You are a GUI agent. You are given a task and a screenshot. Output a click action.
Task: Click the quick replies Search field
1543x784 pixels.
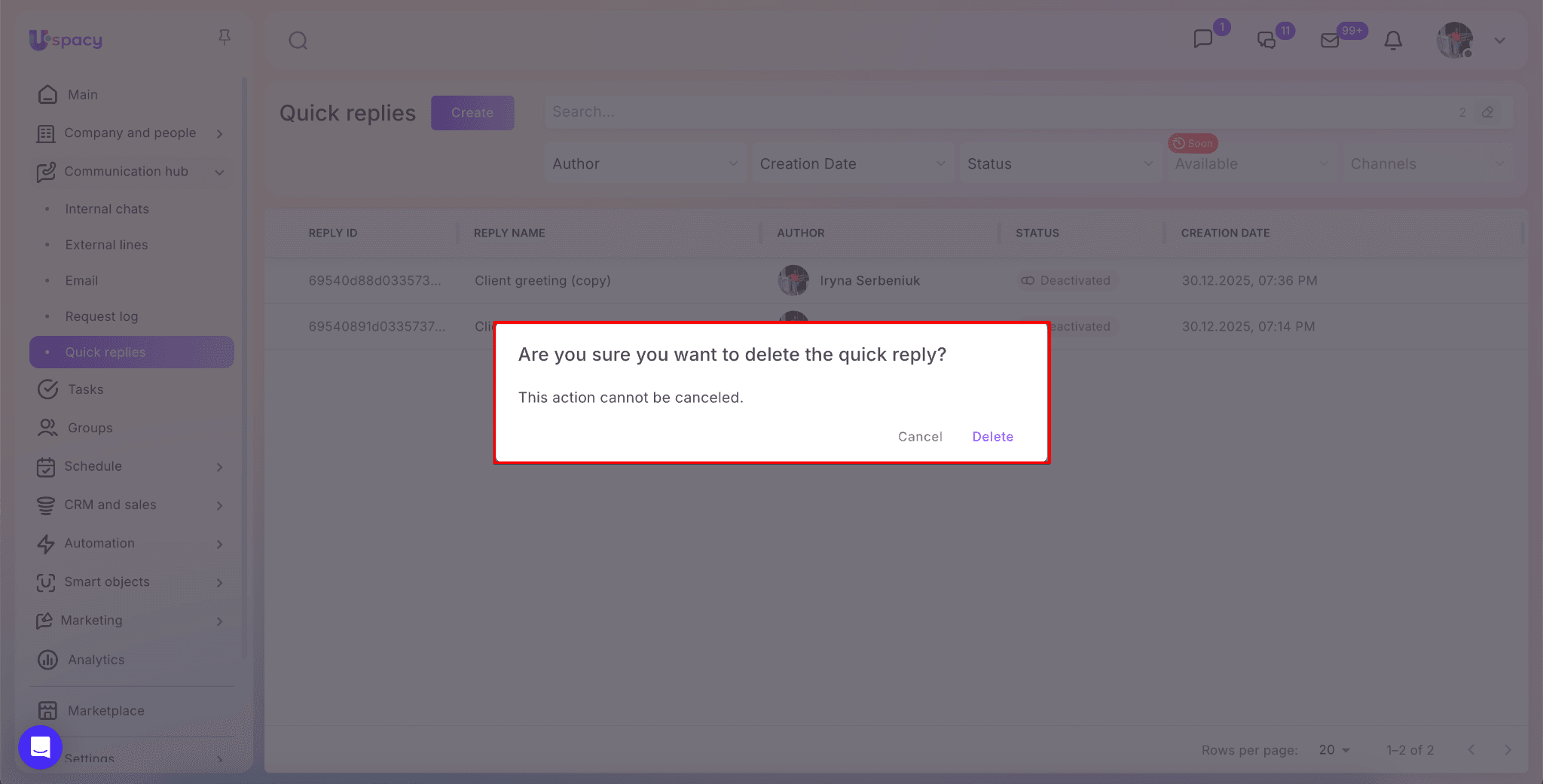995,112
